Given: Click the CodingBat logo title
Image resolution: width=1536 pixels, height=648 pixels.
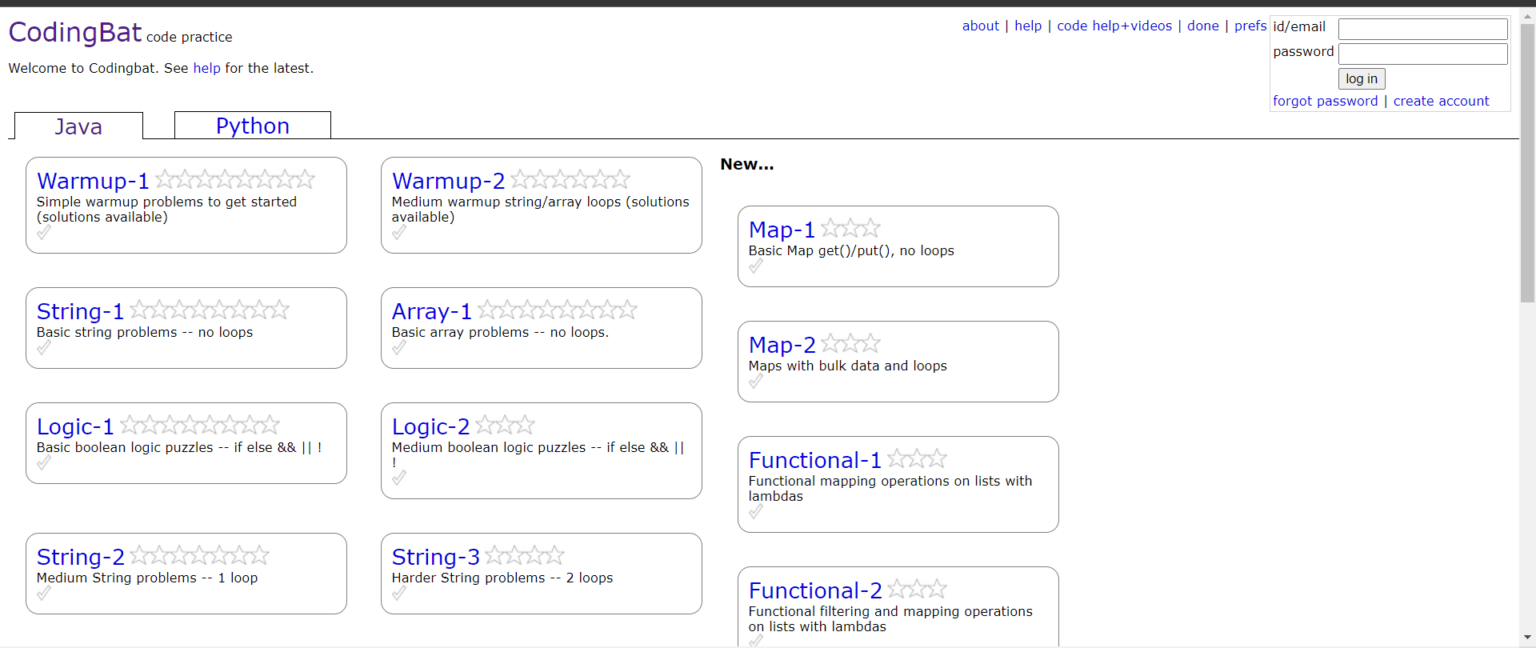Looking at the screenshot, I should pyautogui.click(x=75, y=32).
